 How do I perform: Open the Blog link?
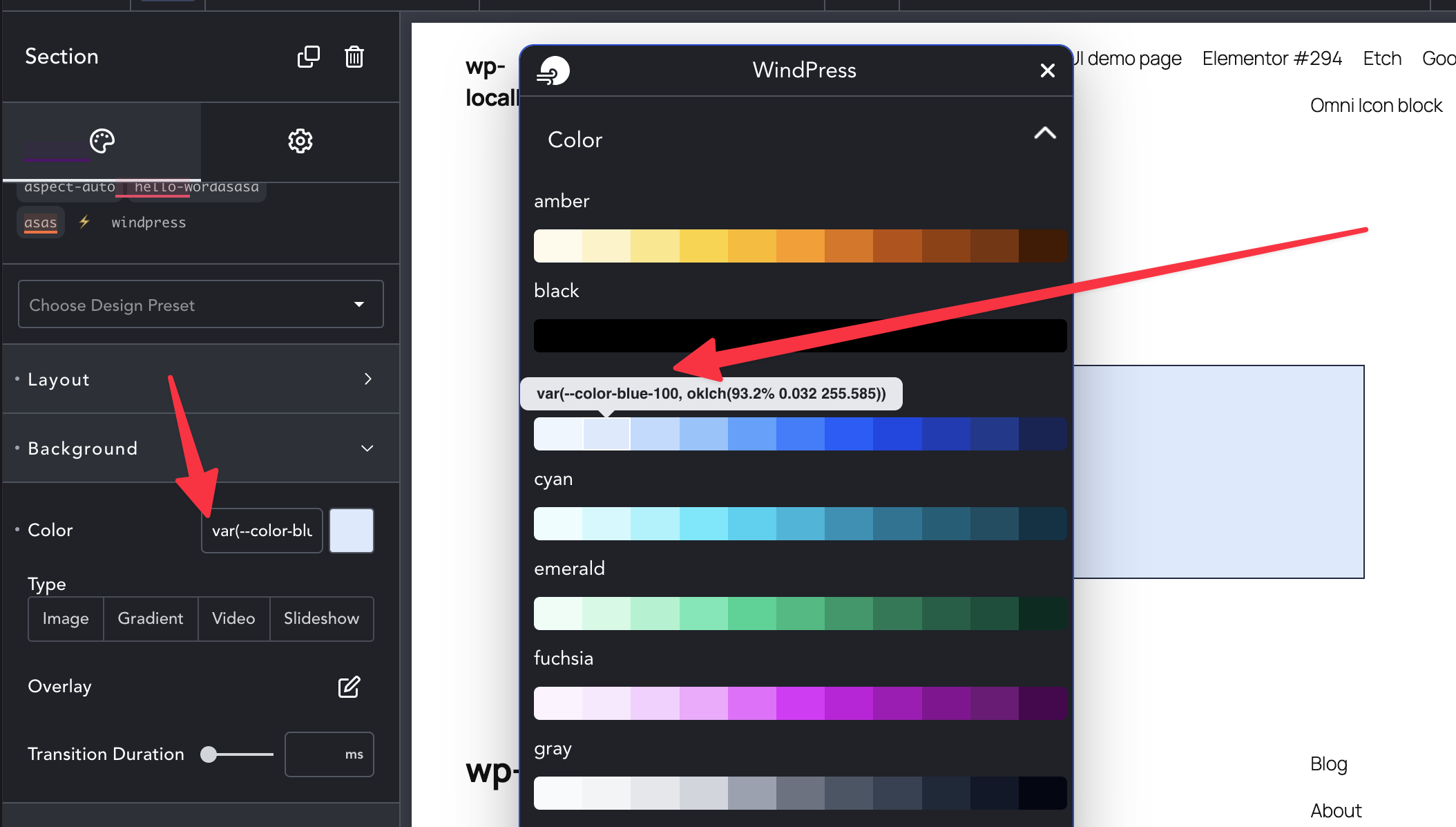[1328, 763]
